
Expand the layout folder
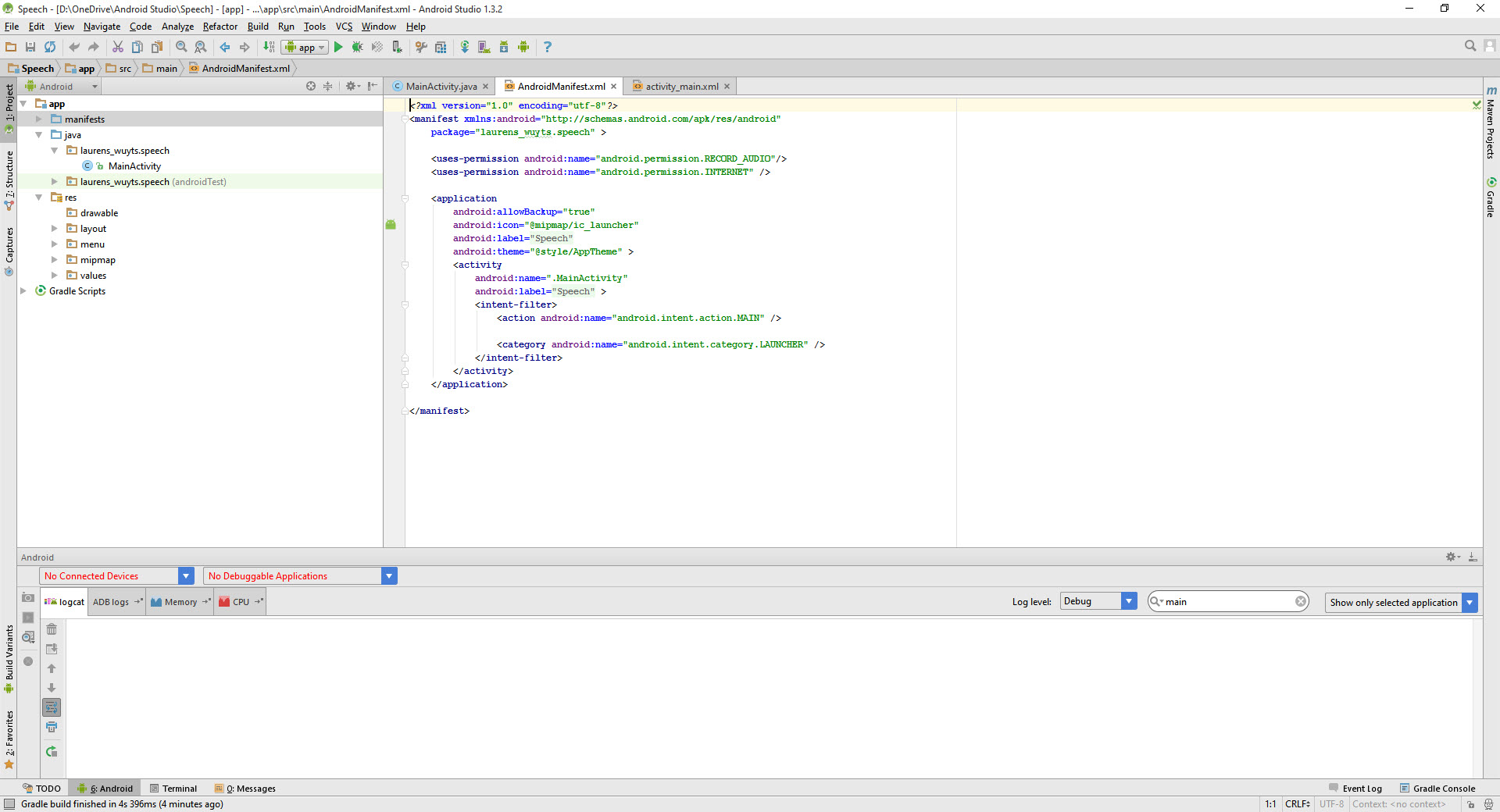pos(54,228)
